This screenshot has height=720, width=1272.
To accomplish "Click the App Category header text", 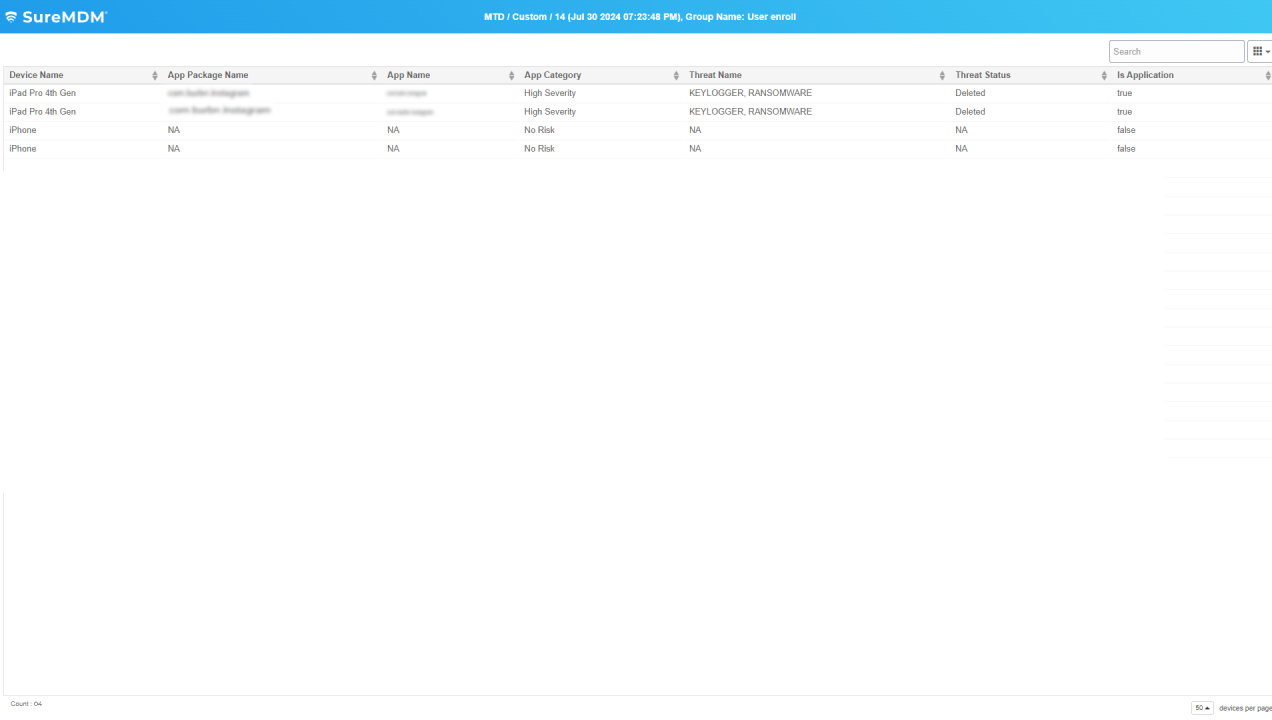I will point(552,75).
